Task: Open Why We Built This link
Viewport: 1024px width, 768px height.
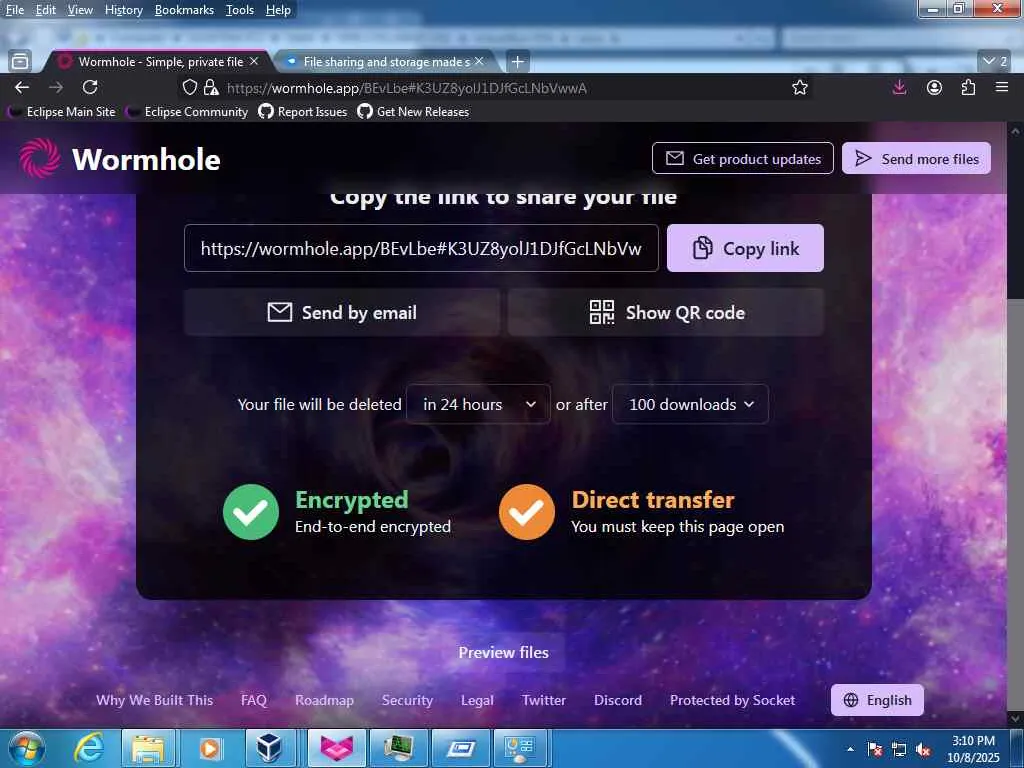Action: click(x=155, y=700)
